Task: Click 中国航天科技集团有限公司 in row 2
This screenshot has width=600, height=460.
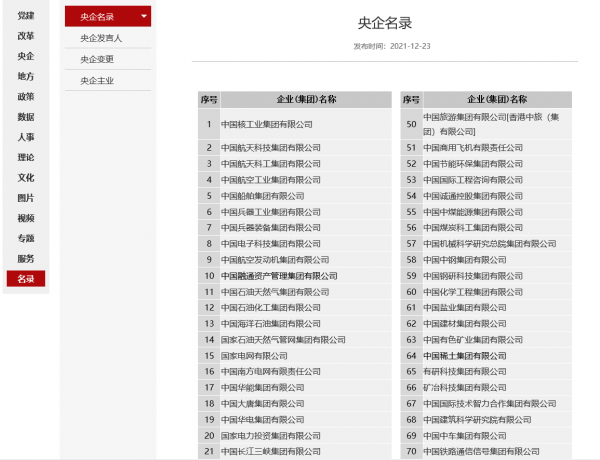Action: pos(271,148)
